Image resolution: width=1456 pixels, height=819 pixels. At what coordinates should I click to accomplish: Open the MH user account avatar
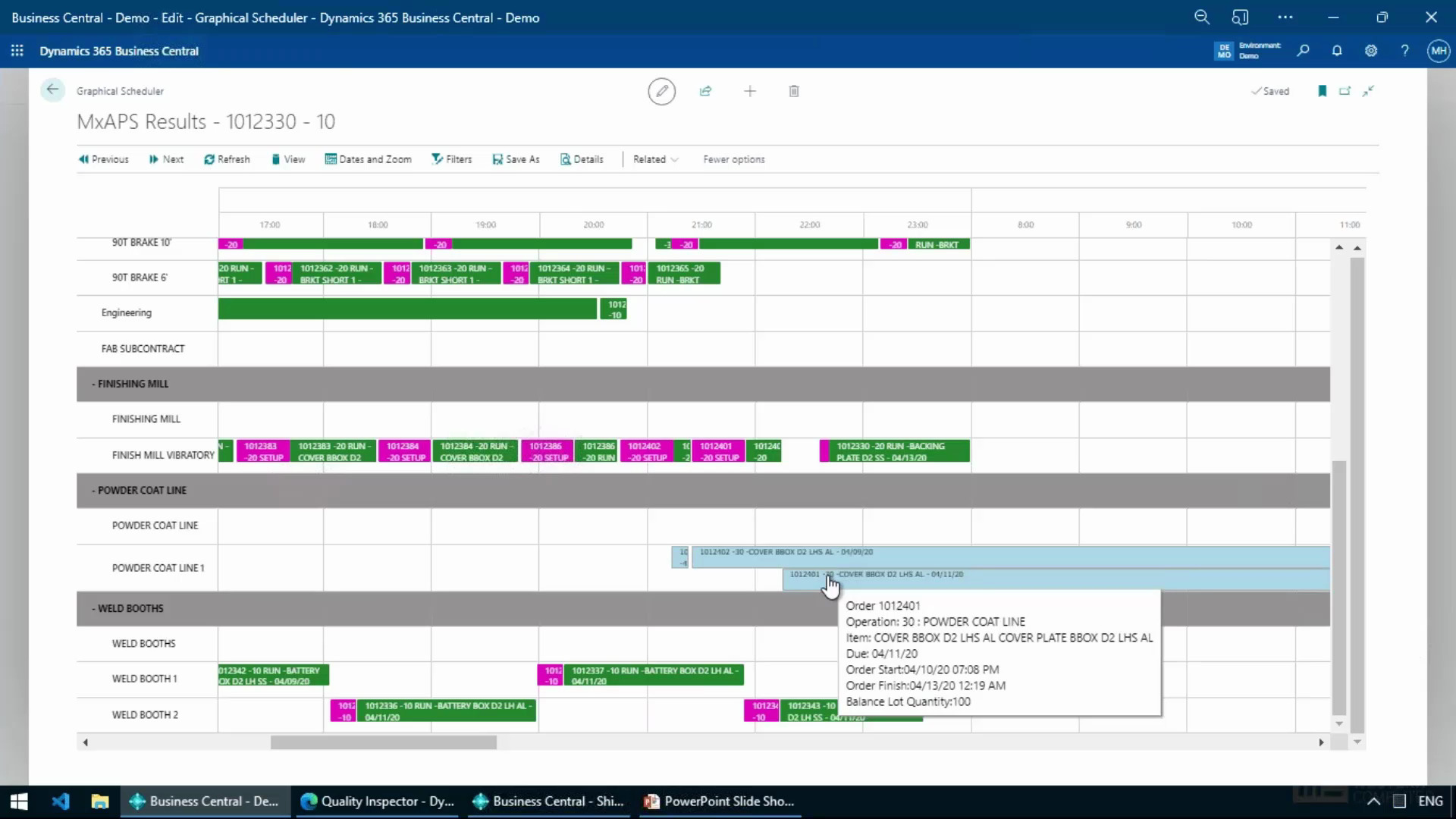tap(1439, 51)
